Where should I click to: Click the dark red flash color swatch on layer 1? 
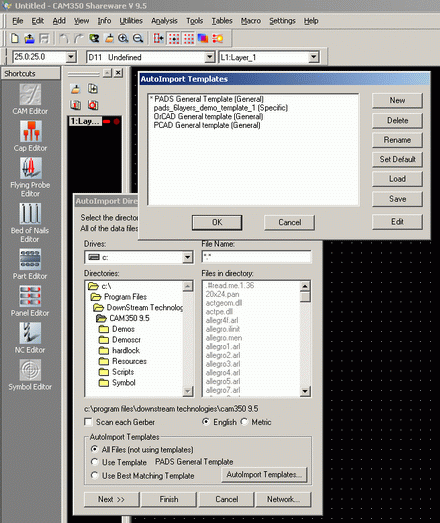pos(116,122)
